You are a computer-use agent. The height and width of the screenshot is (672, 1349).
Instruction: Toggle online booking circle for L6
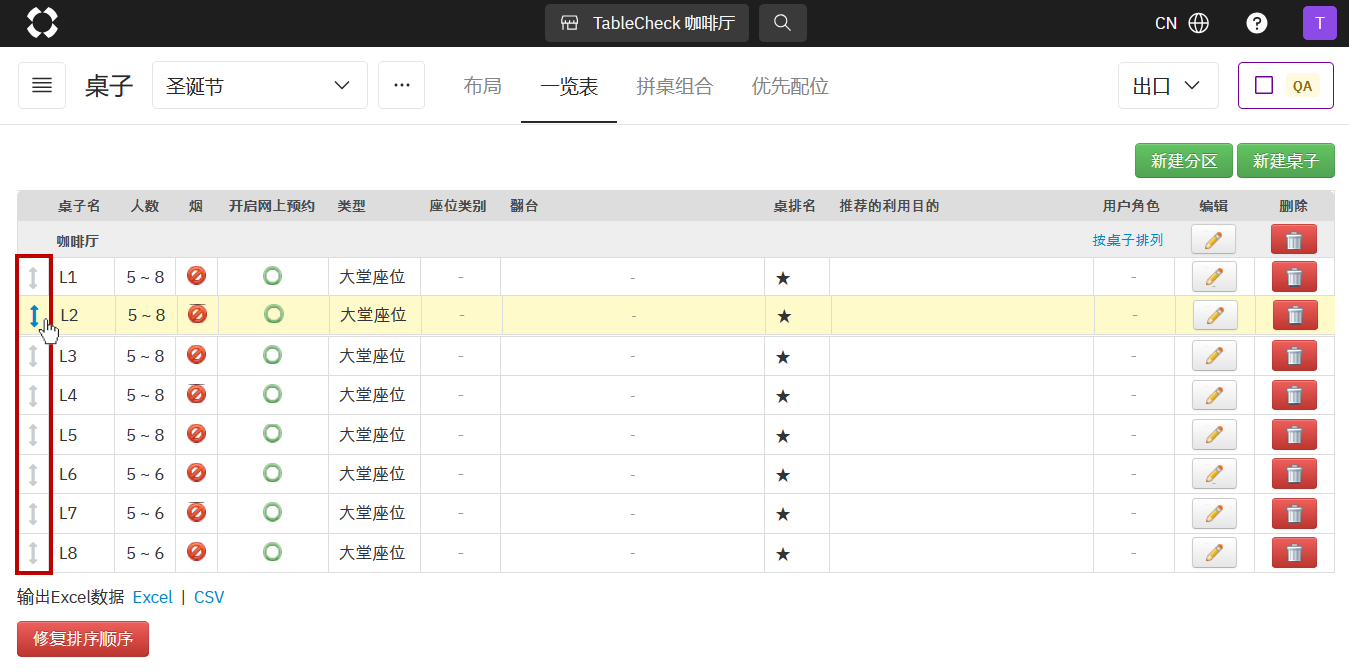(272, 473)
